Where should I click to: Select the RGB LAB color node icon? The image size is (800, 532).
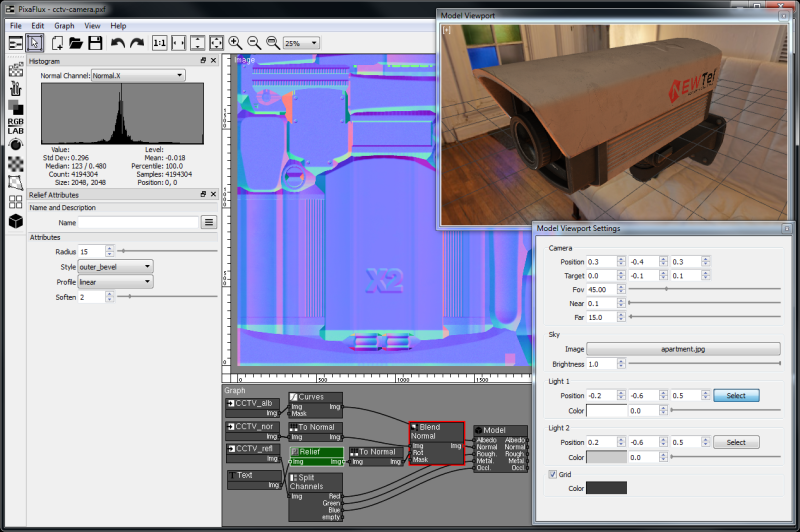pos(16,125)
